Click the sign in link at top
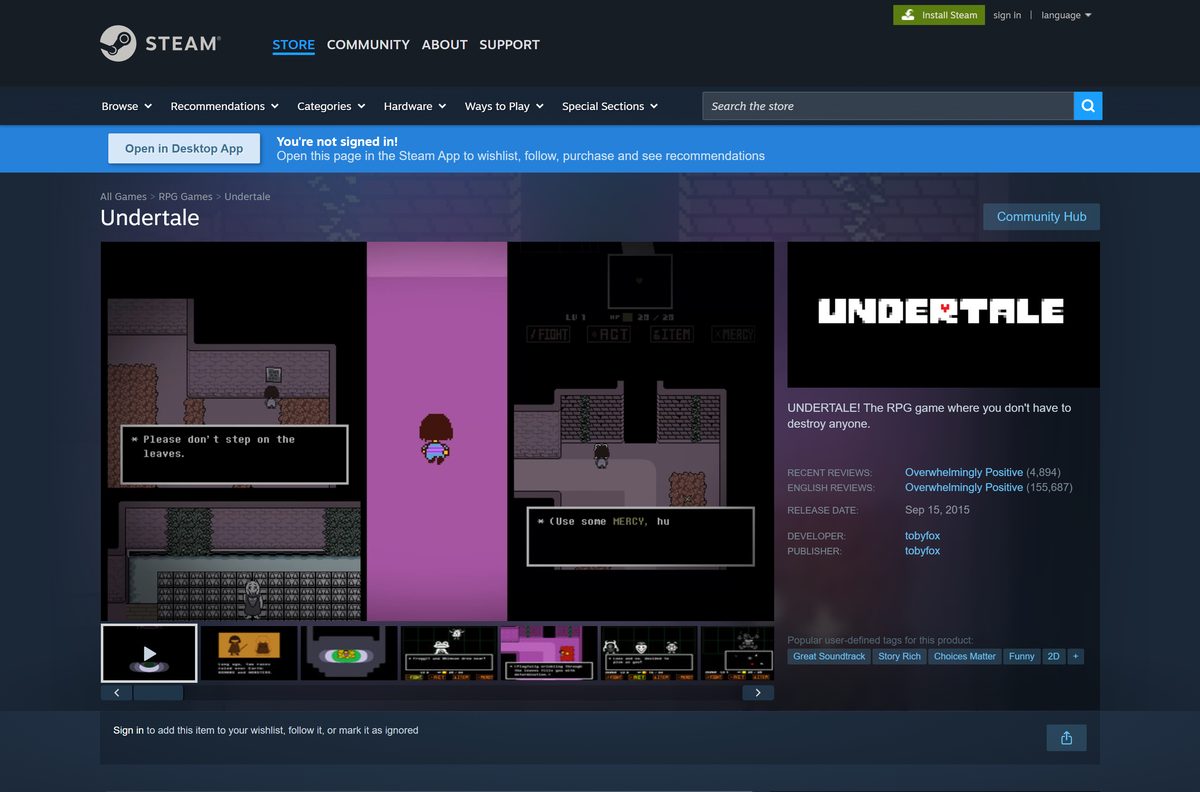Viewport: 1200px width, 792px height. click(x=1007, y=15)
